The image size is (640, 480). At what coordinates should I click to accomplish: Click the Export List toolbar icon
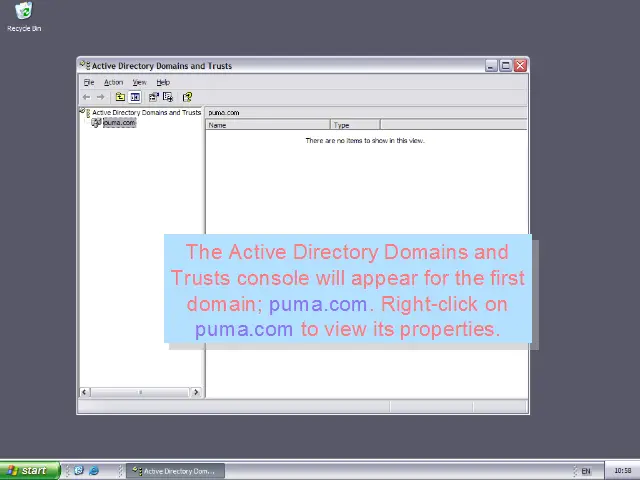(x=168, y=97)
